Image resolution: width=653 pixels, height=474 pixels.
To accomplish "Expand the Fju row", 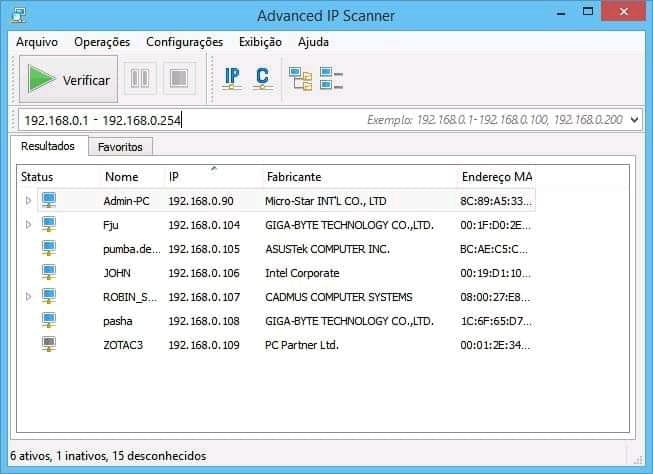I will [28, 225].
